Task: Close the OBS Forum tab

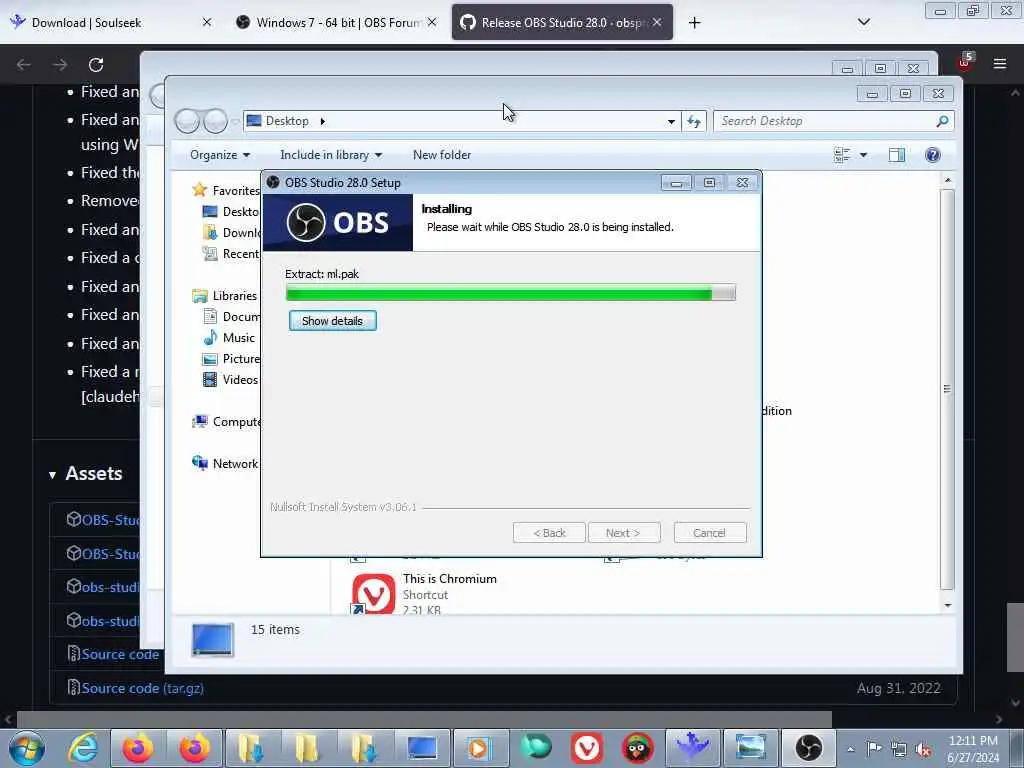Action: 432,23
